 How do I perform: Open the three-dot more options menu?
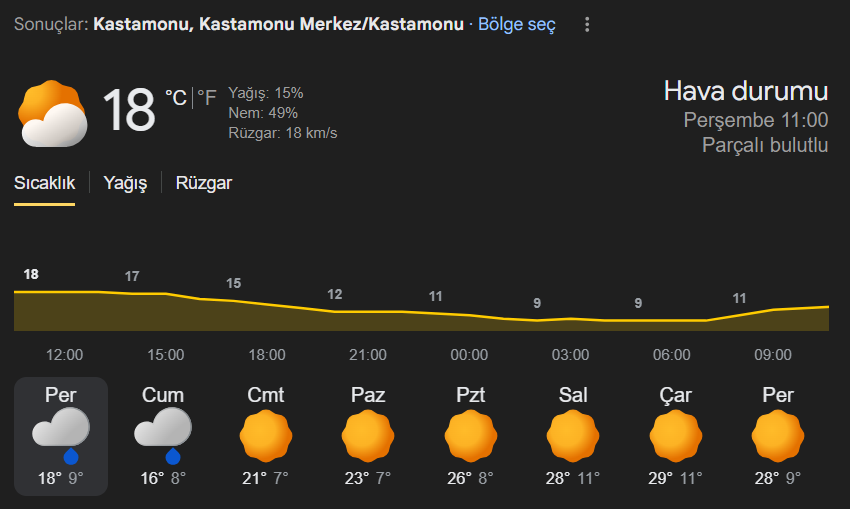point(587,24)
